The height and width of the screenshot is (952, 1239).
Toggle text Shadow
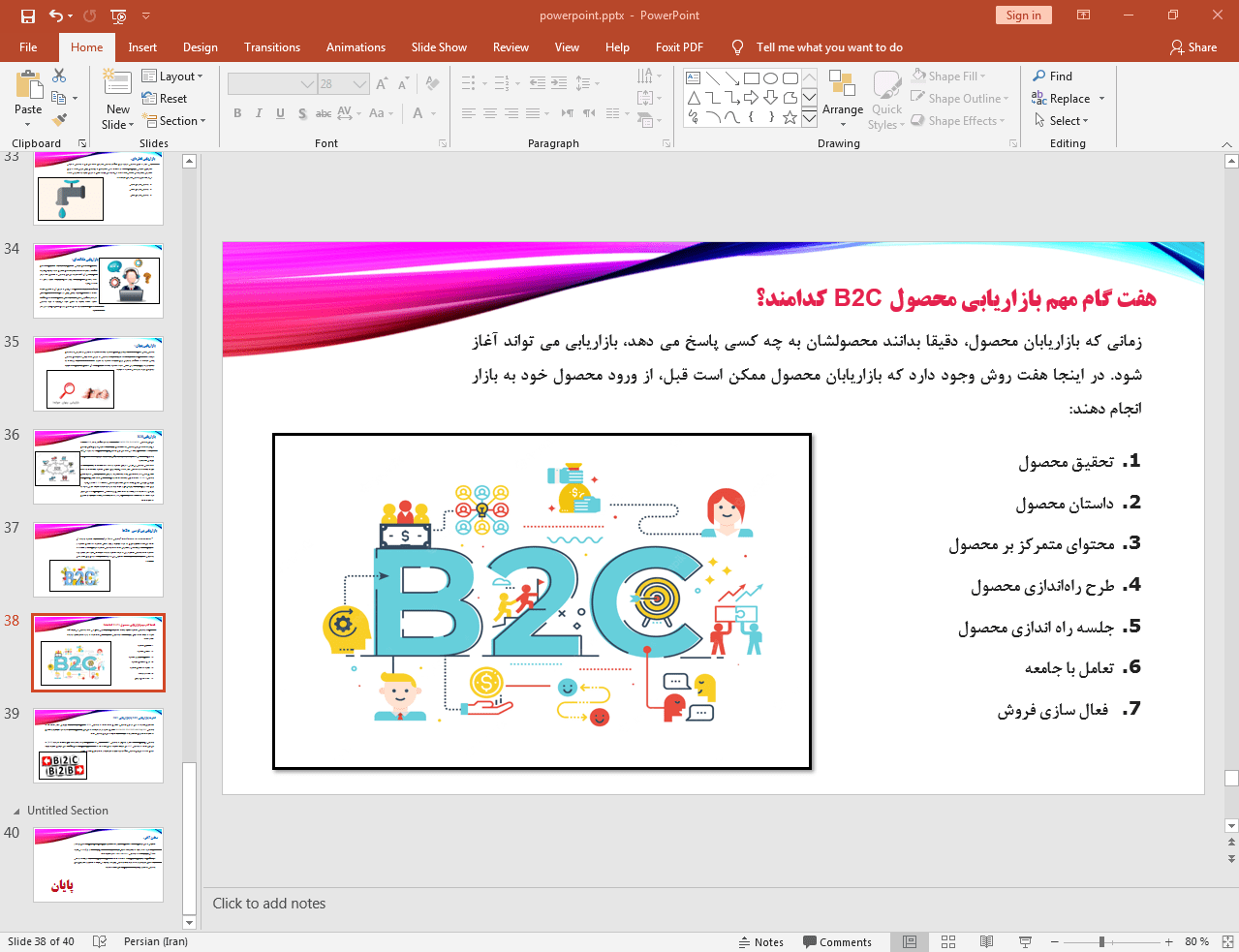coord(302,113)
